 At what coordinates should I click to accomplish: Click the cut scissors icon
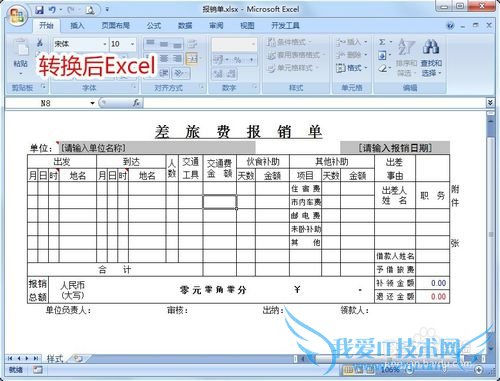tap(40, 43)
